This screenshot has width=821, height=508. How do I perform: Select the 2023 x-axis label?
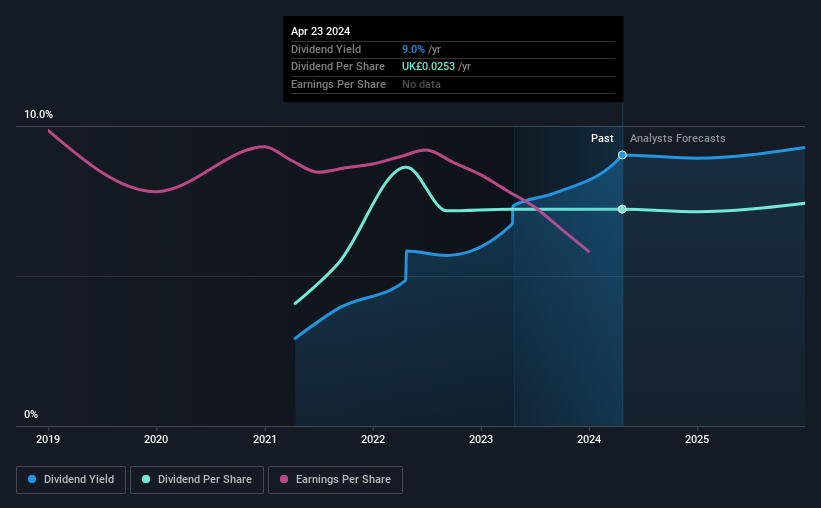click(x=481, y=439)
